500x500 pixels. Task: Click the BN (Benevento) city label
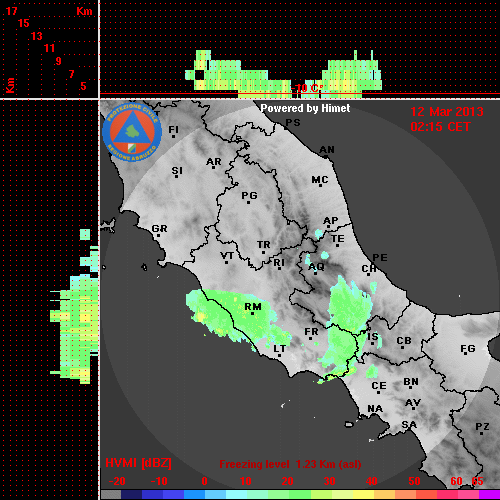(411, 382)
